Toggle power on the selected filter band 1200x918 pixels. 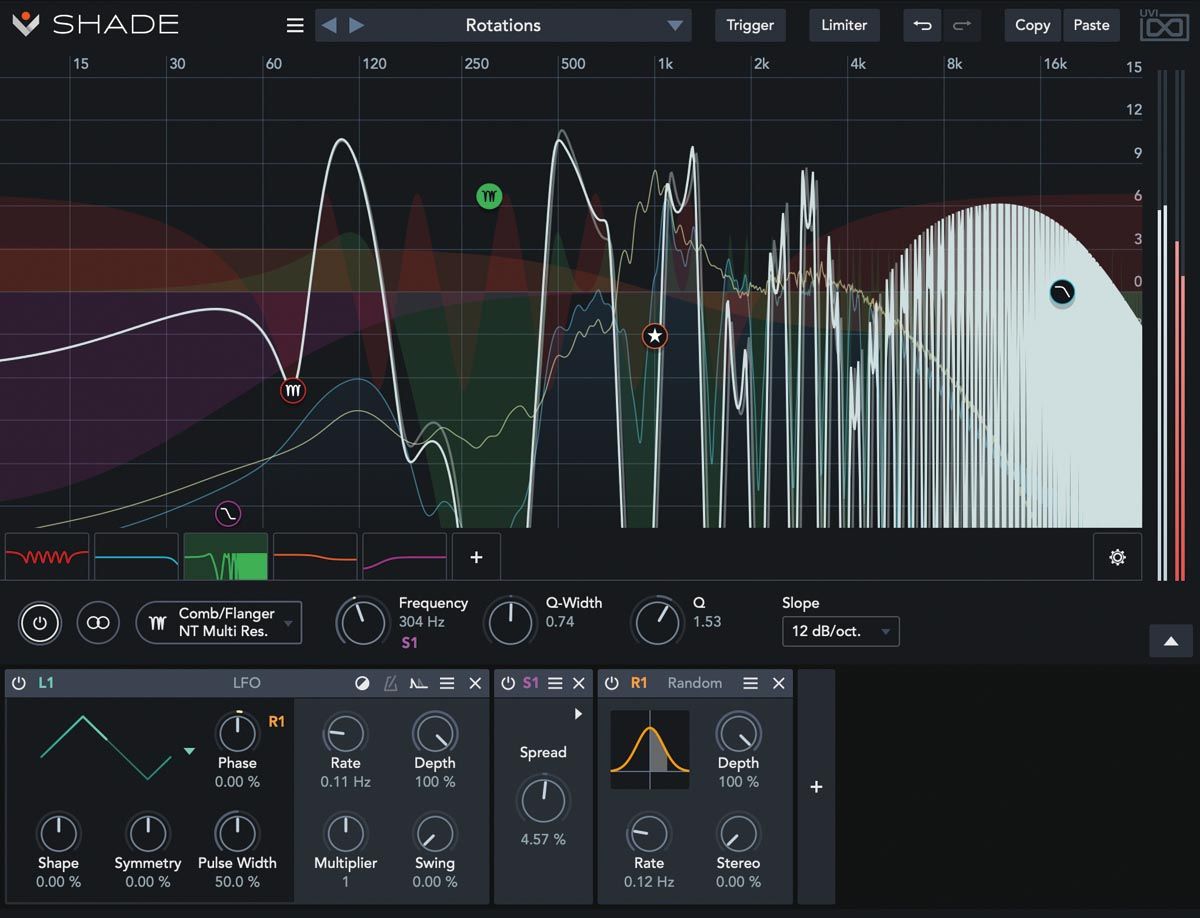39,622
